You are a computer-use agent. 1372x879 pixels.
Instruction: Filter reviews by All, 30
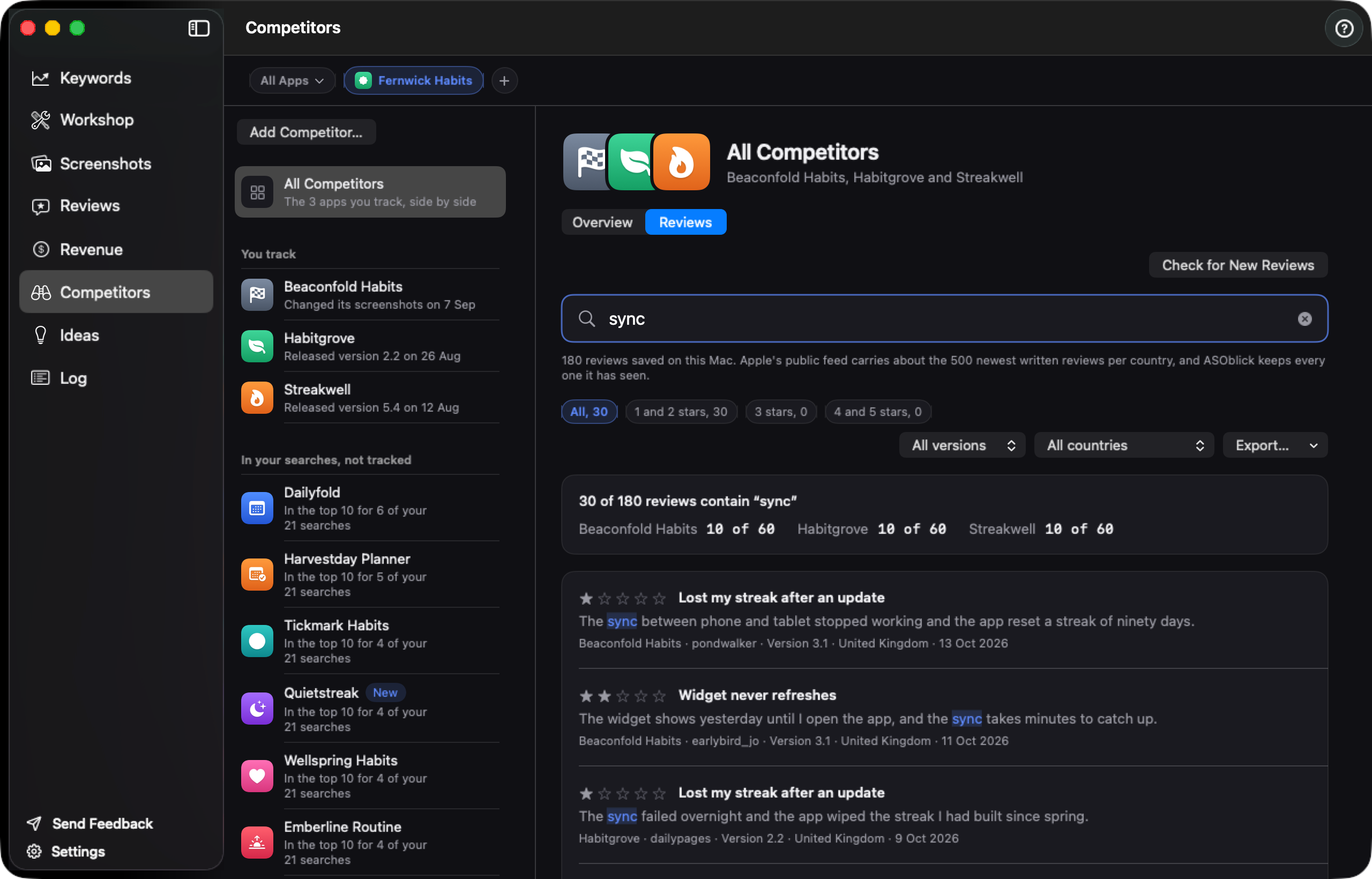(x=588, y=412)
